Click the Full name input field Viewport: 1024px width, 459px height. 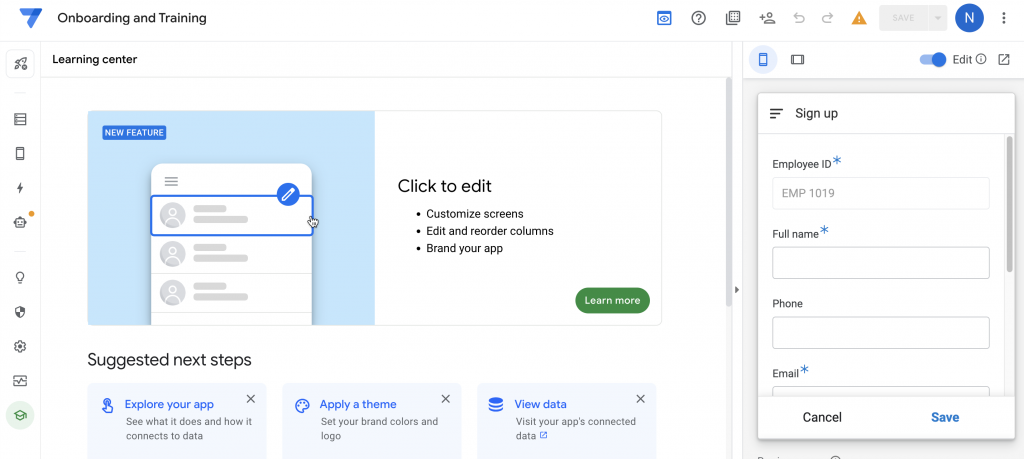click(880, 262)
